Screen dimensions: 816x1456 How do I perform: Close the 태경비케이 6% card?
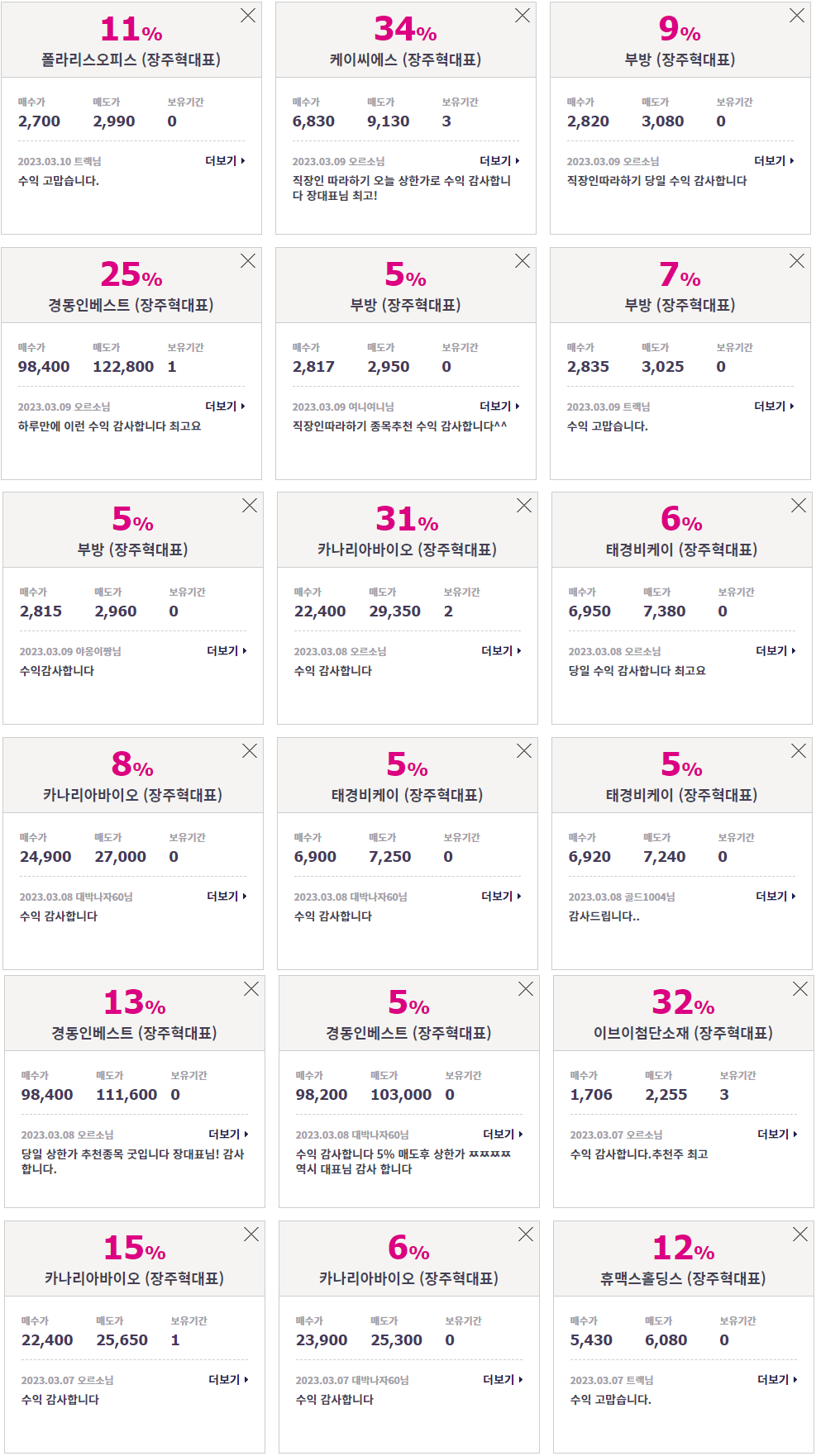(799, 506)
